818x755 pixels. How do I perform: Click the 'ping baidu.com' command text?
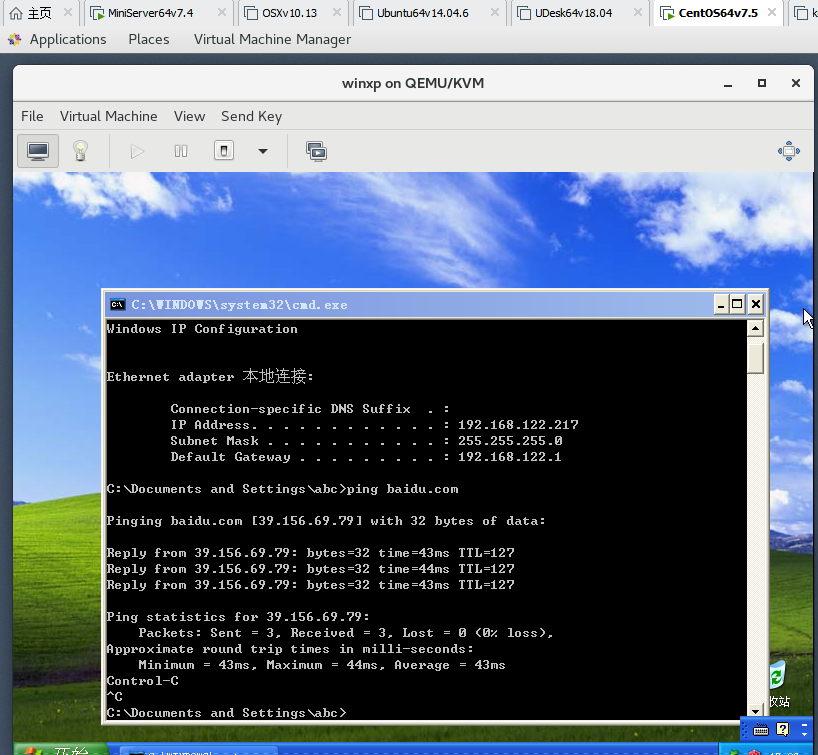[402, 489]
